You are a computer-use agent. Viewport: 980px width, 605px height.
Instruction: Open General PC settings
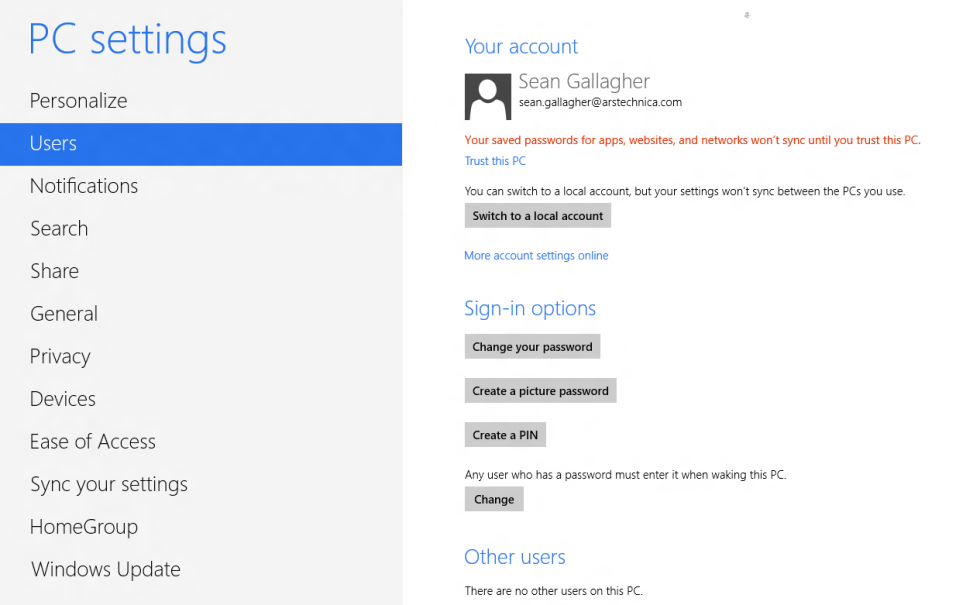(63, 313)
